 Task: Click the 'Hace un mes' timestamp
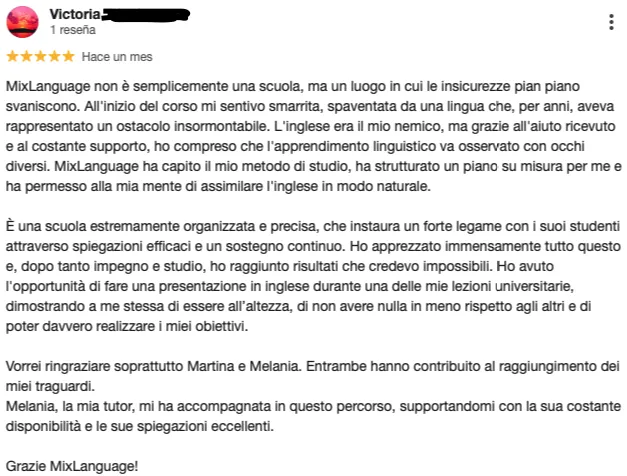click(x=117, y=57)
